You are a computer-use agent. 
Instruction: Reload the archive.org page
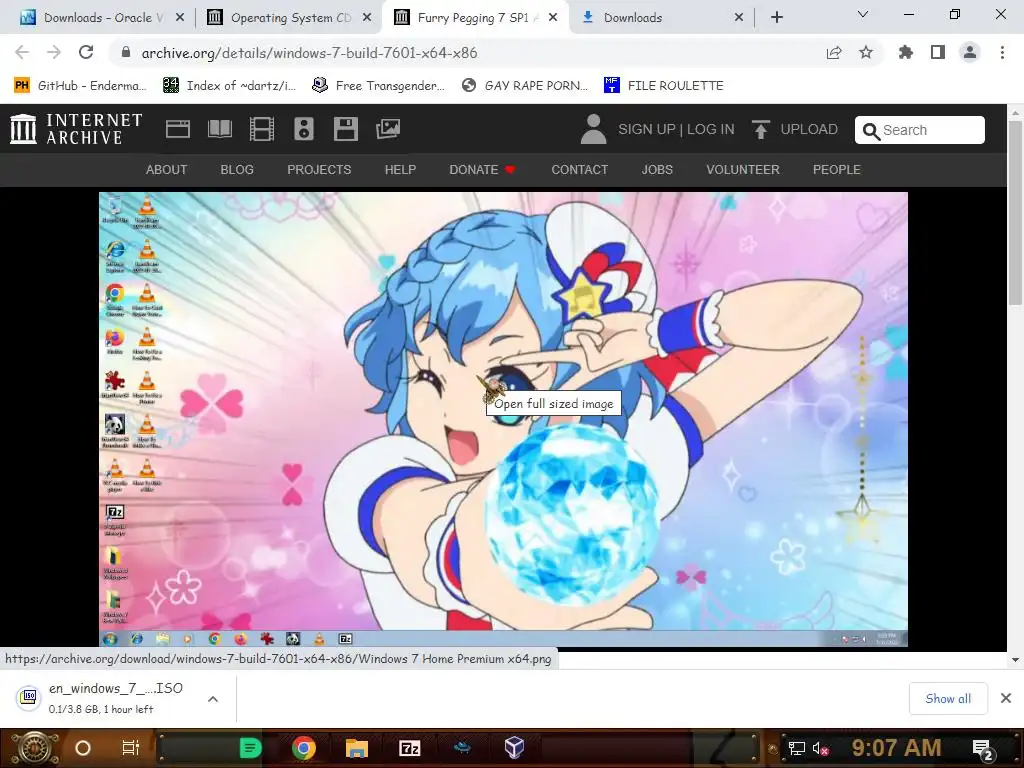pyautogui.click(x=86, y=52)
